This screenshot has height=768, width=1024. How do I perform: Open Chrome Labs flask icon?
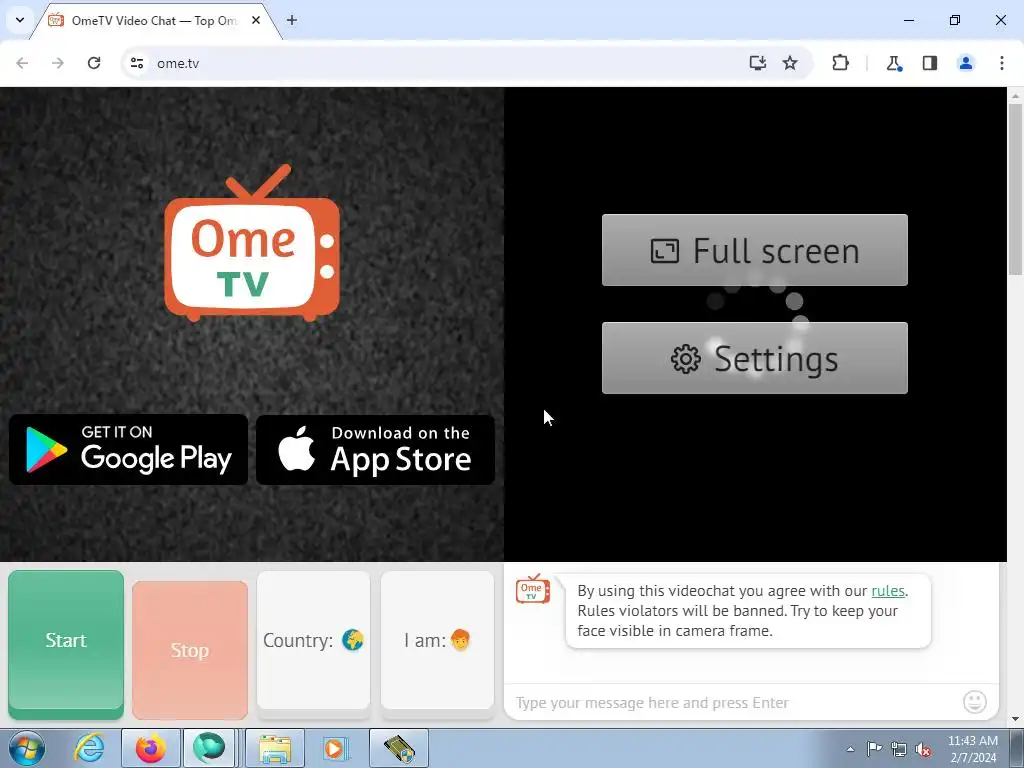[894, 63]
